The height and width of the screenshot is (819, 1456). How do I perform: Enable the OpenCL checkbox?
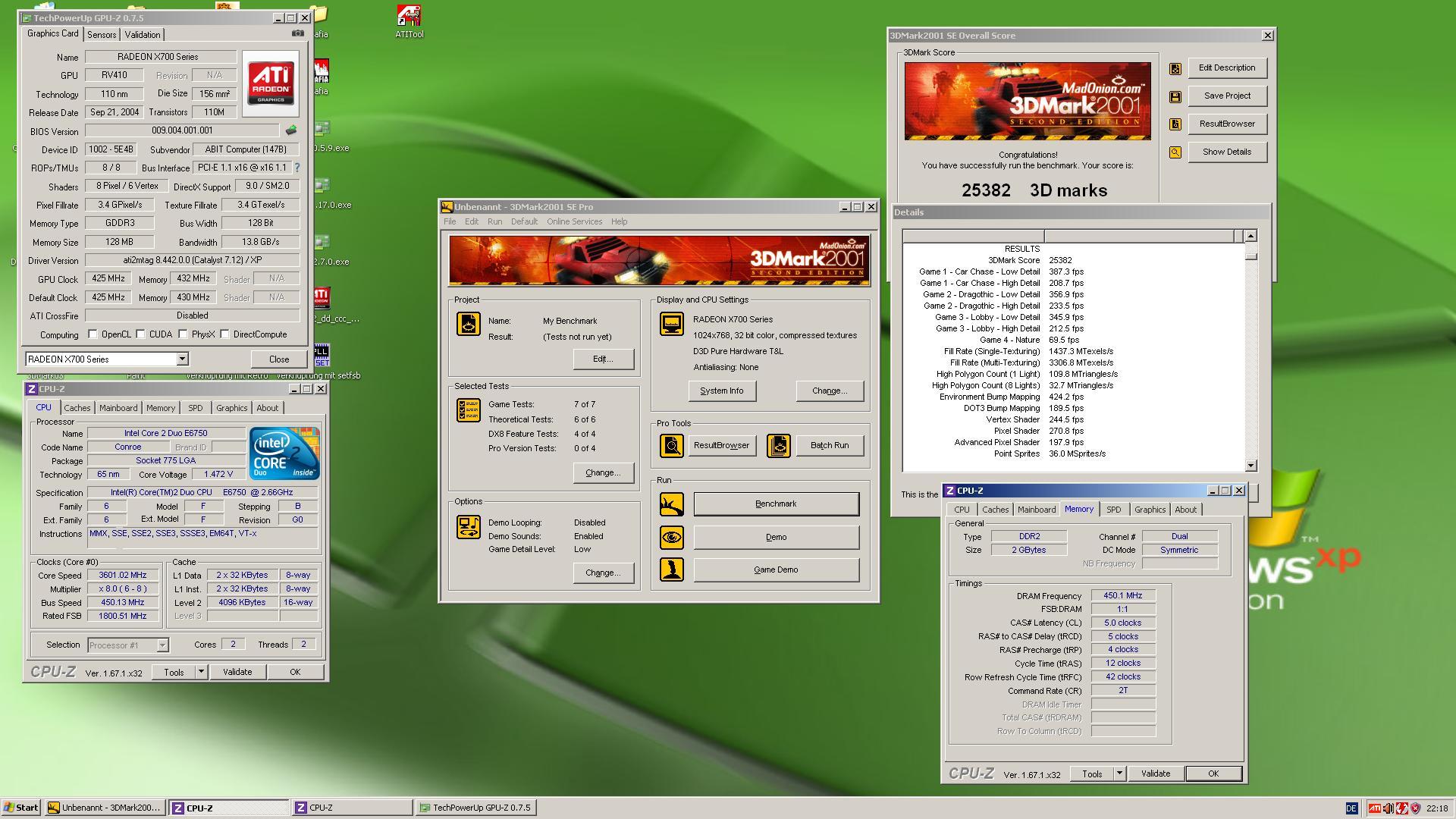(x=93, y=334)
